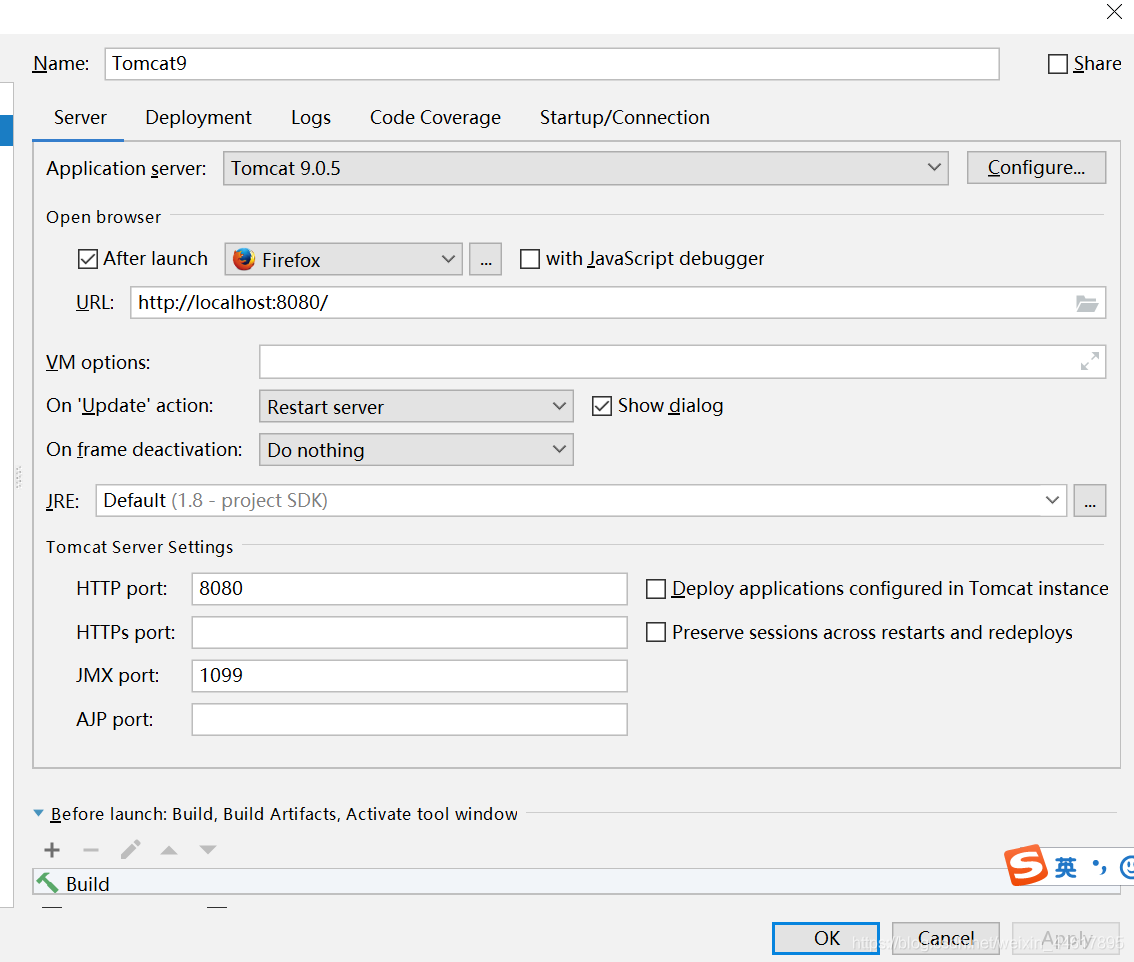
Task: Move the before launch task up
Action: (169, 850)
